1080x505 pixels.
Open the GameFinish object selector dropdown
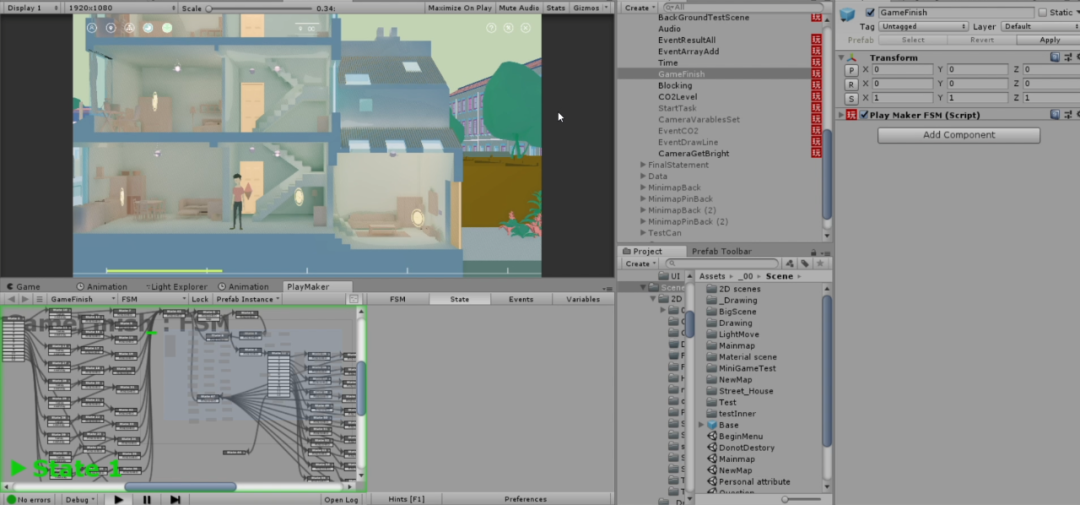[82, 299]
